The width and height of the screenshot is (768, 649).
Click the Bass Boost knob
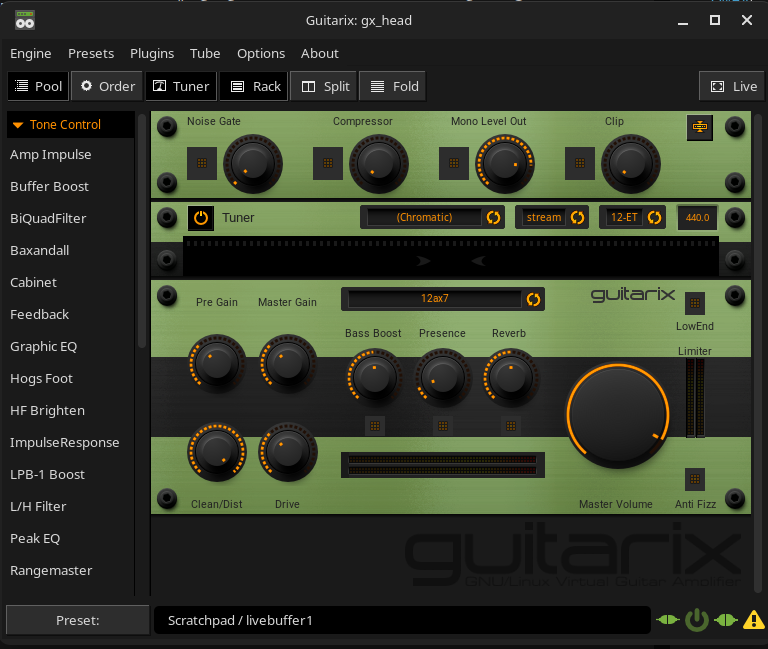point(375,377)
